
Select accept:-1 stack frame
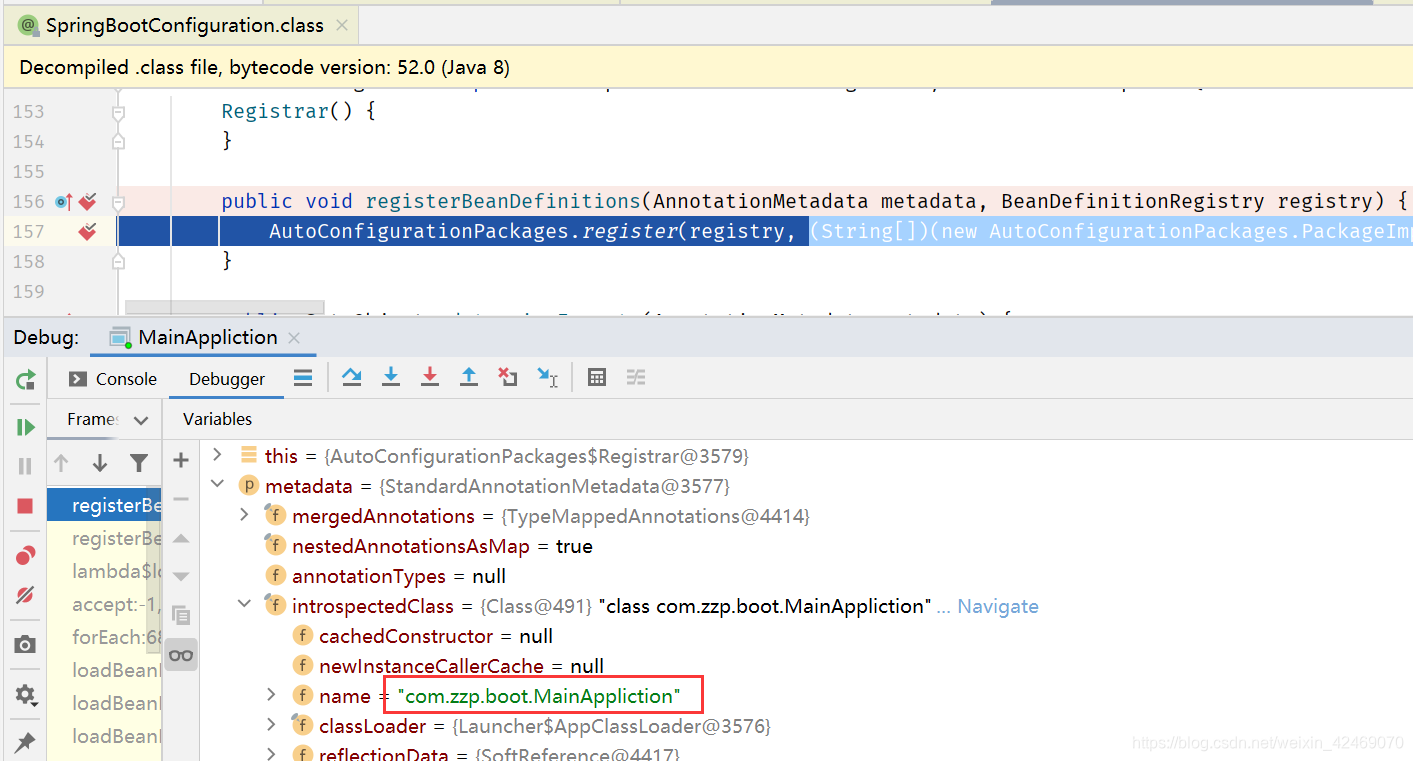[x=104, y=604]
